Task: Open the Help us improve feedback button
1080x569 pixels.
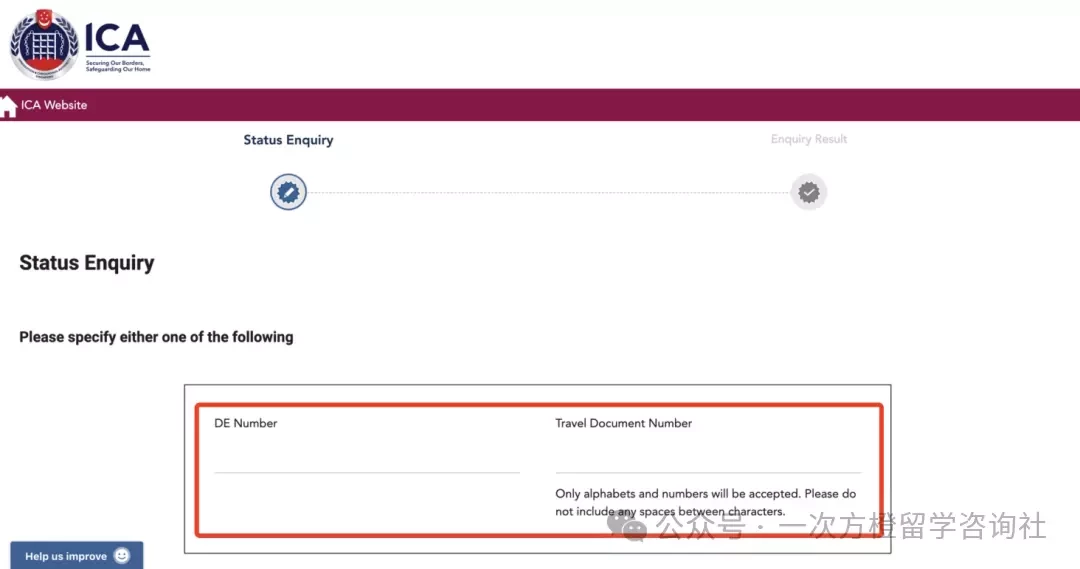Action: pyautogui.click(x=76, y=555)
